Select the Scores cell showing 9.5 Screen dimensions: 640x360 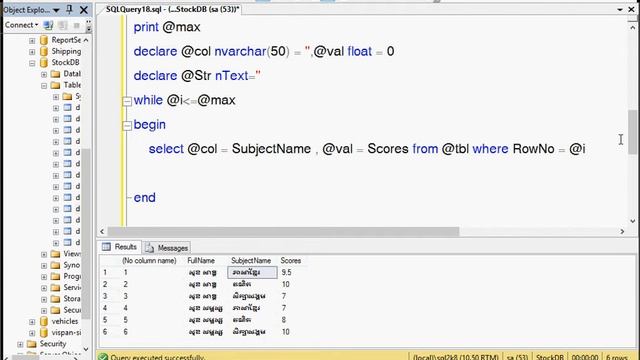point(287,272)
